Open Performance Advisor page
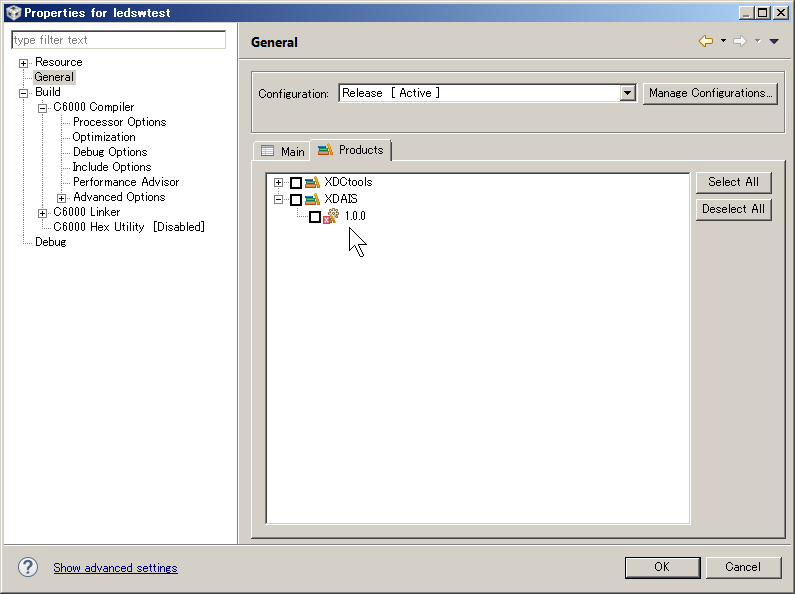795x594 pixels. point(126,182)
